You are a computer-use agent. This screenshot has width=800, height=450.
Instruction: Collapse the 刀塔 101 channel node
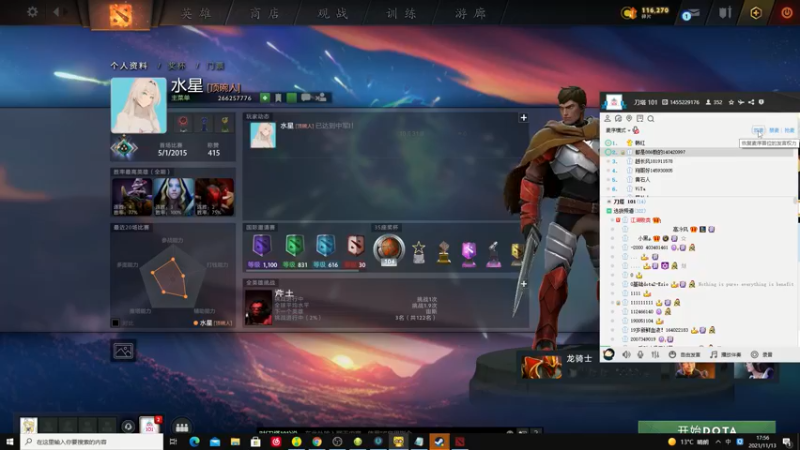(x=609, y=202)
